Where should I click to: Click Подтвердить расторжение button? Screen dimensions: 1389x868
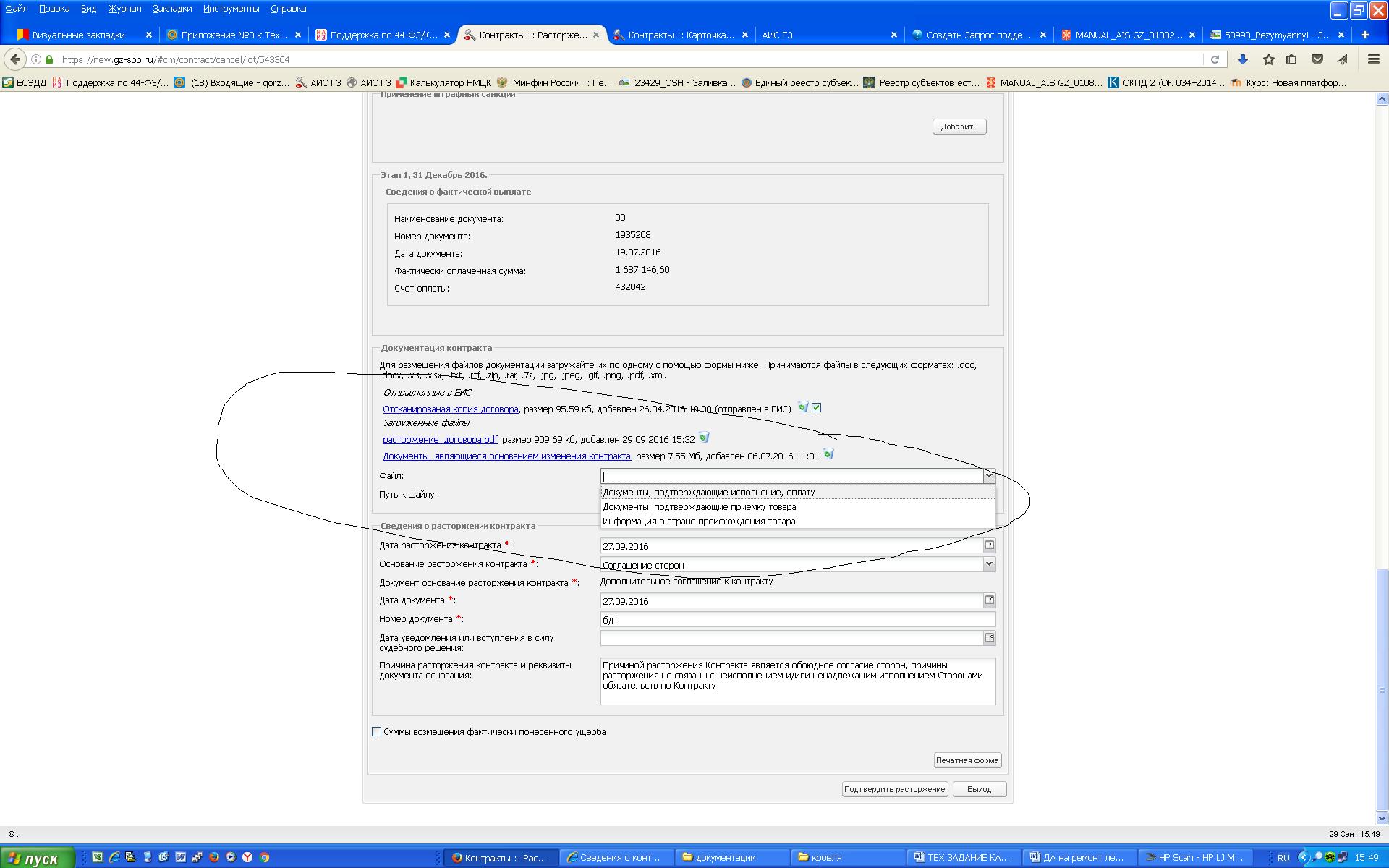(x=895, y=789)
